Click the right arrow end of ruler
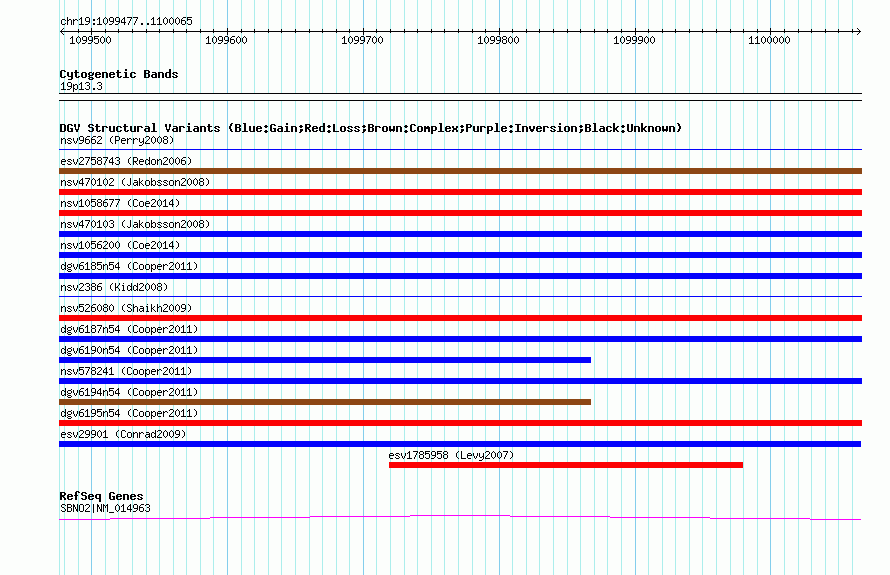 [859, 31]
